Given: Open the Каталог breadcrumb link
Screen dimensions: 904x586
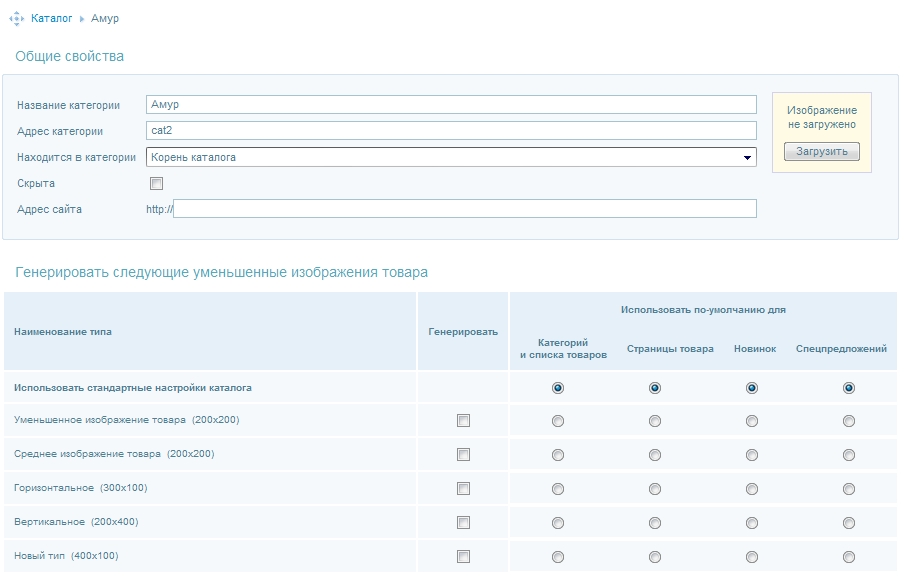Looking at the screenshot, I should coord(52,19).
